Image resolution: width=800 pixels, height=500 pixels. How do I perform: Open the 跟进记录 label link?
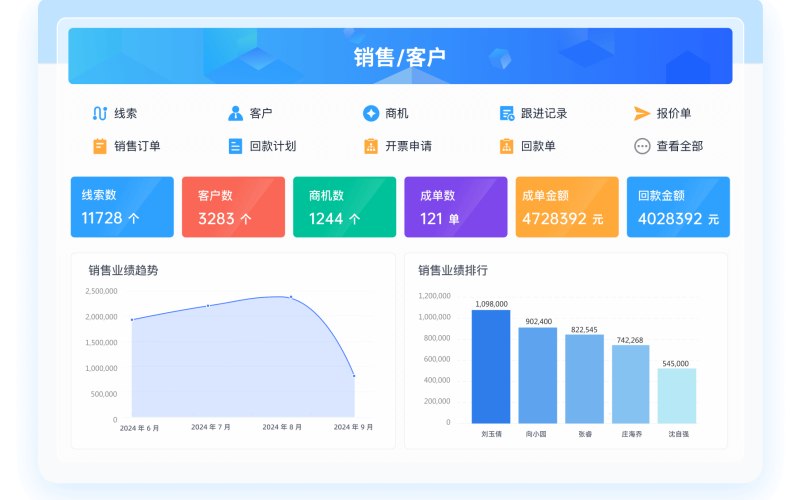544,113
